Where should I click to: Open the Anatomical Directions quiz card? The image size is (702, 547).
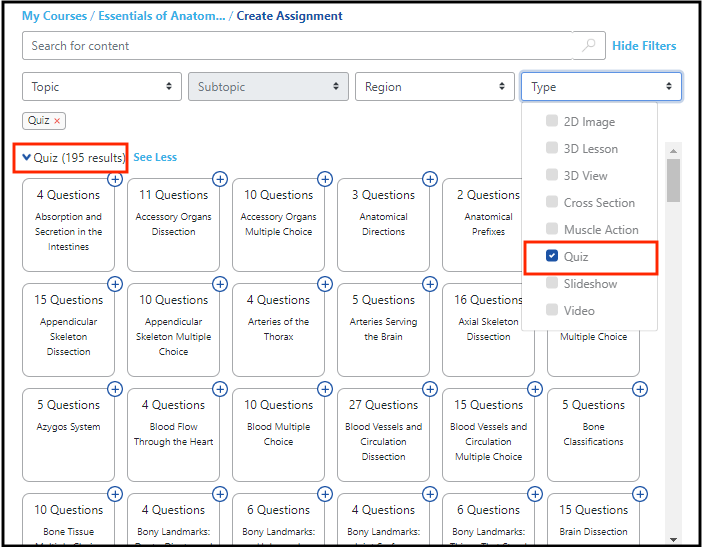coord(383,225)
